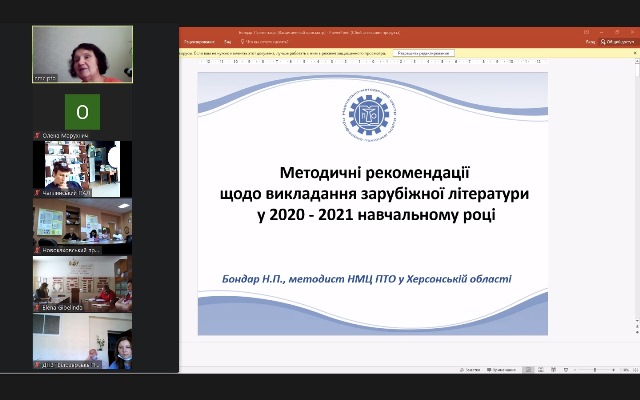Select participant tile with green O avatar
640x400 pixels.
pyautogui.click(x=82, y=111)
